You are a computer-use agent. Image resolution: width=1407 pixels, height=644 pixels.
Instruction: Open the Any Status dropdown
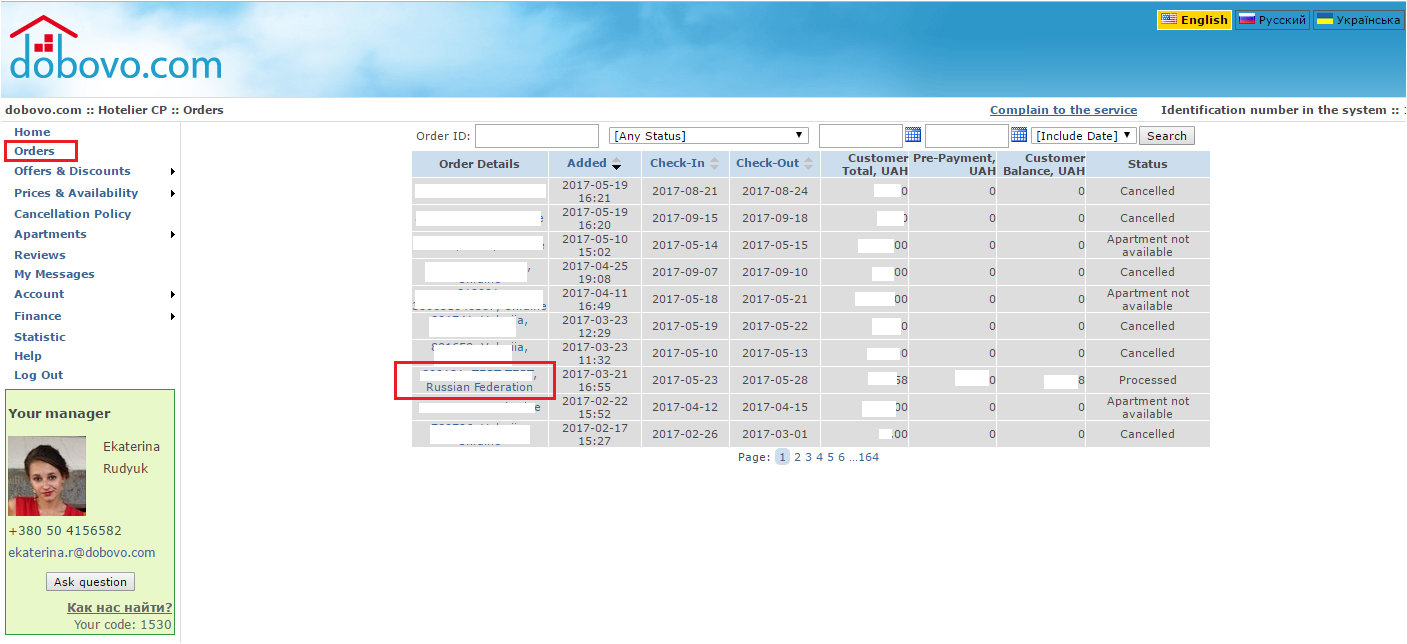click(709, 136)
